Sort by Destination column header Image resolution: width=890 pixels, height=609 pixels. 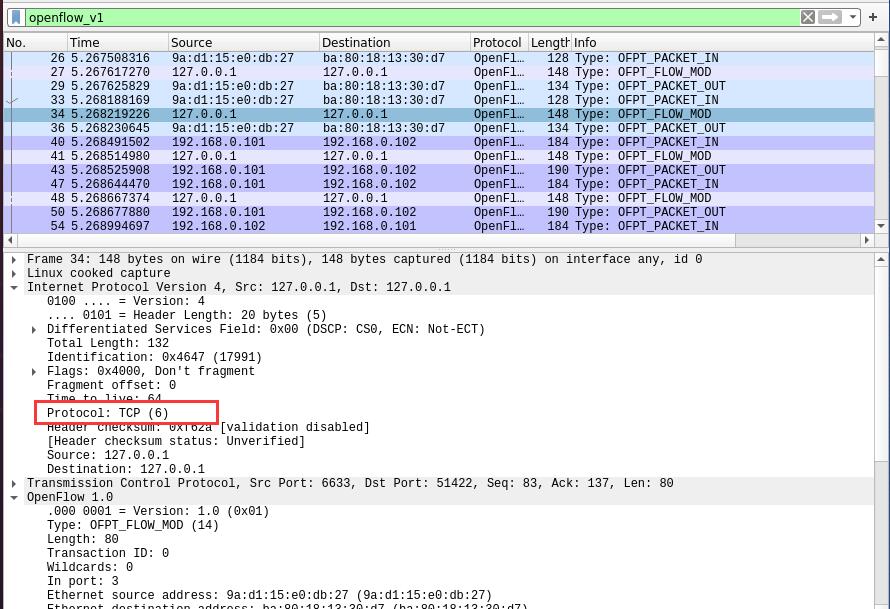[394, 43]
